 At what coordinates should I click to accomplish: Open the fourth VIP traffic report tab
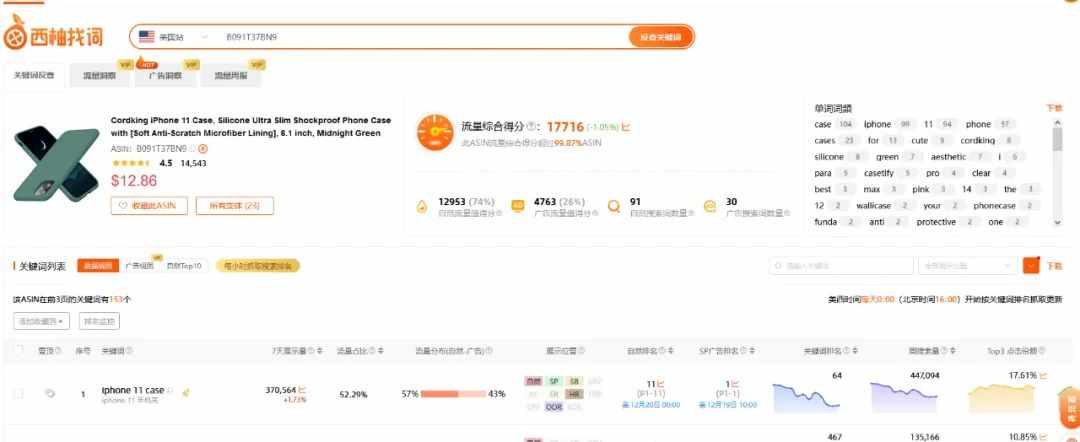[x=231, y=76]
